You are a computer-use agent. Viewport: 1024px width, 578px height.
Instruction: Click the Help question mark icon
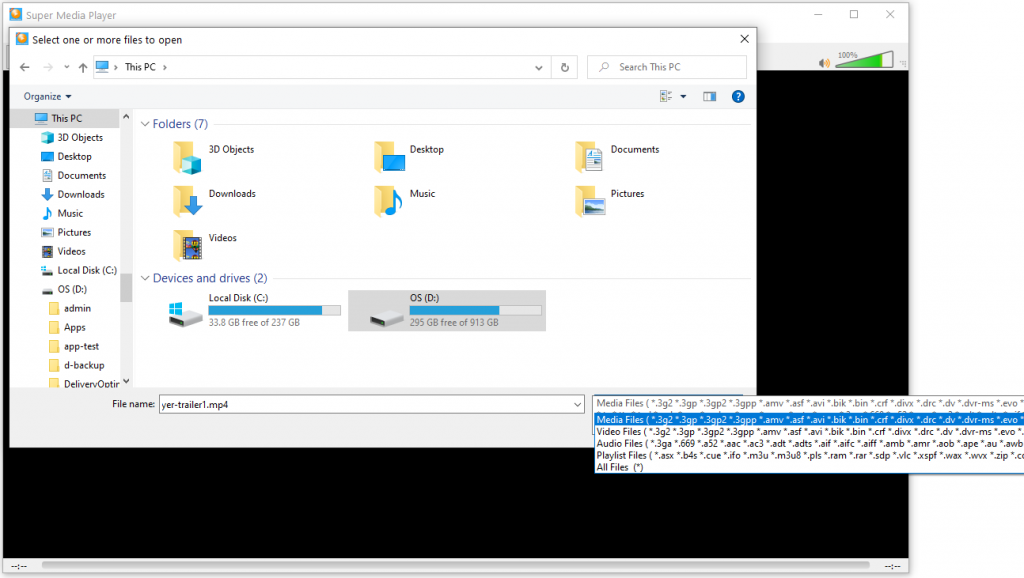tap(738, 96)
